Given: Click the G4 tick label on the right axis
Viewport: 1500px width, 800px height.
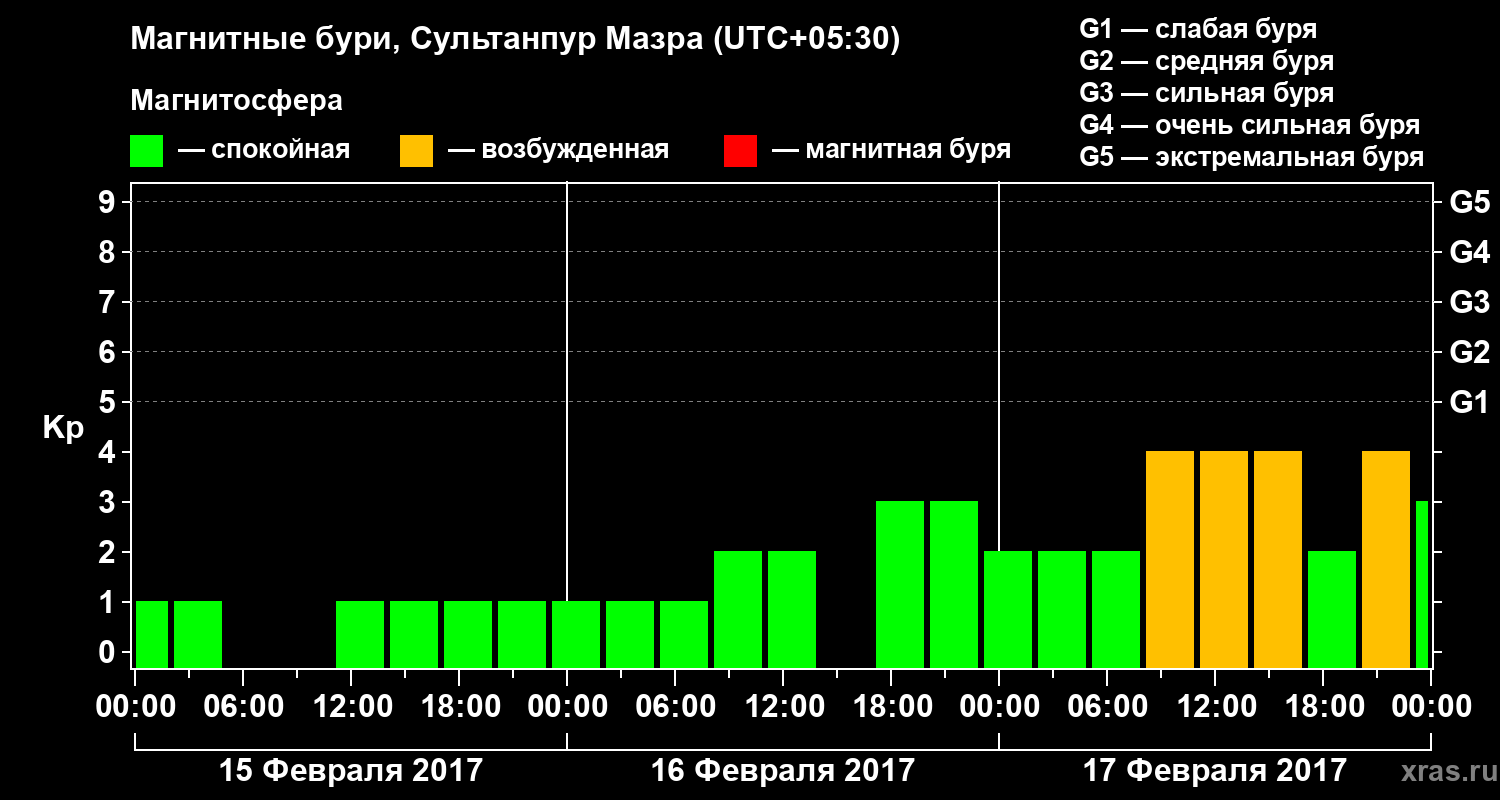Looking at the screenshot, I should (1469, 252).
